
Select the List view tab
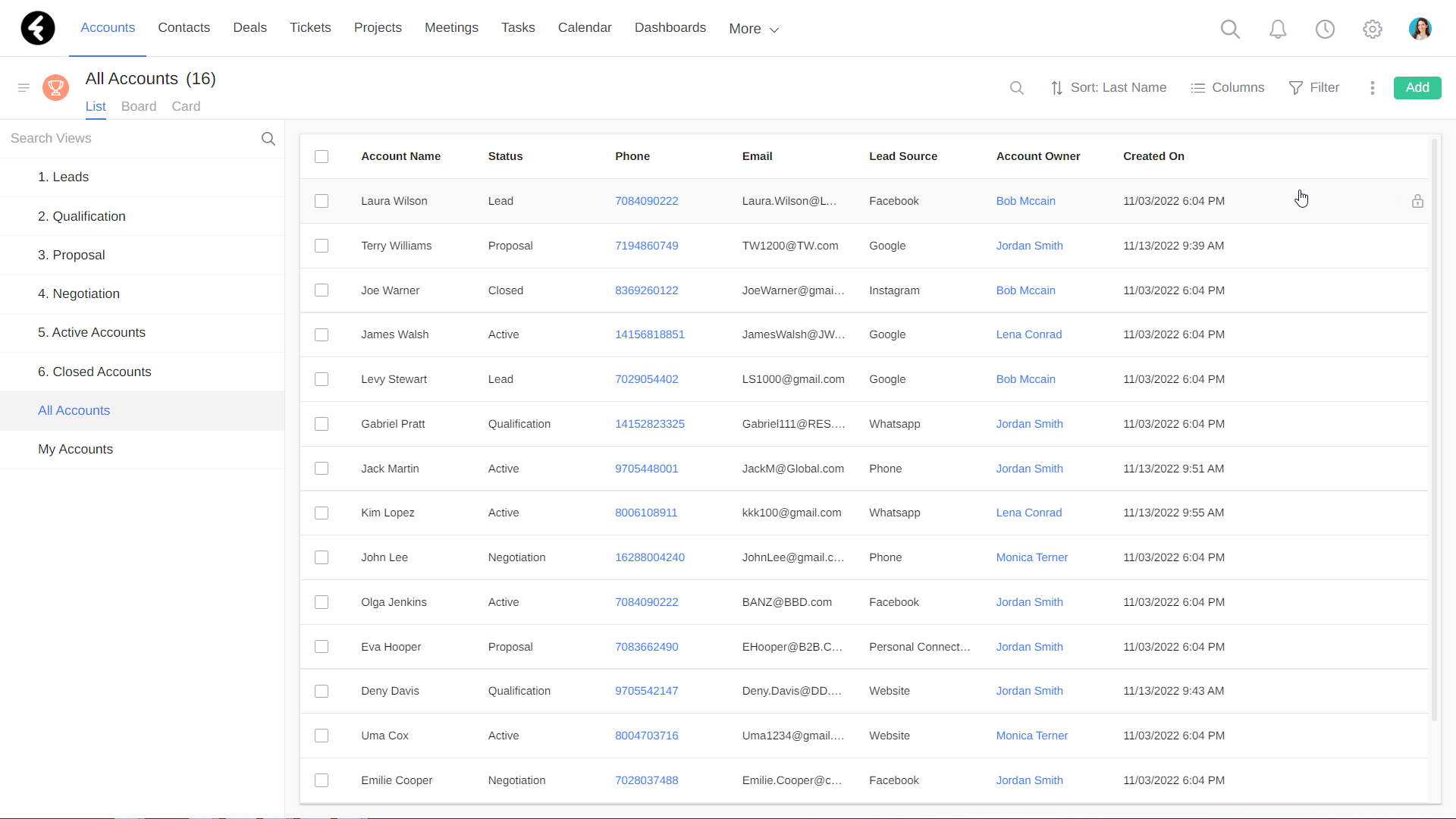pos(96,106)
